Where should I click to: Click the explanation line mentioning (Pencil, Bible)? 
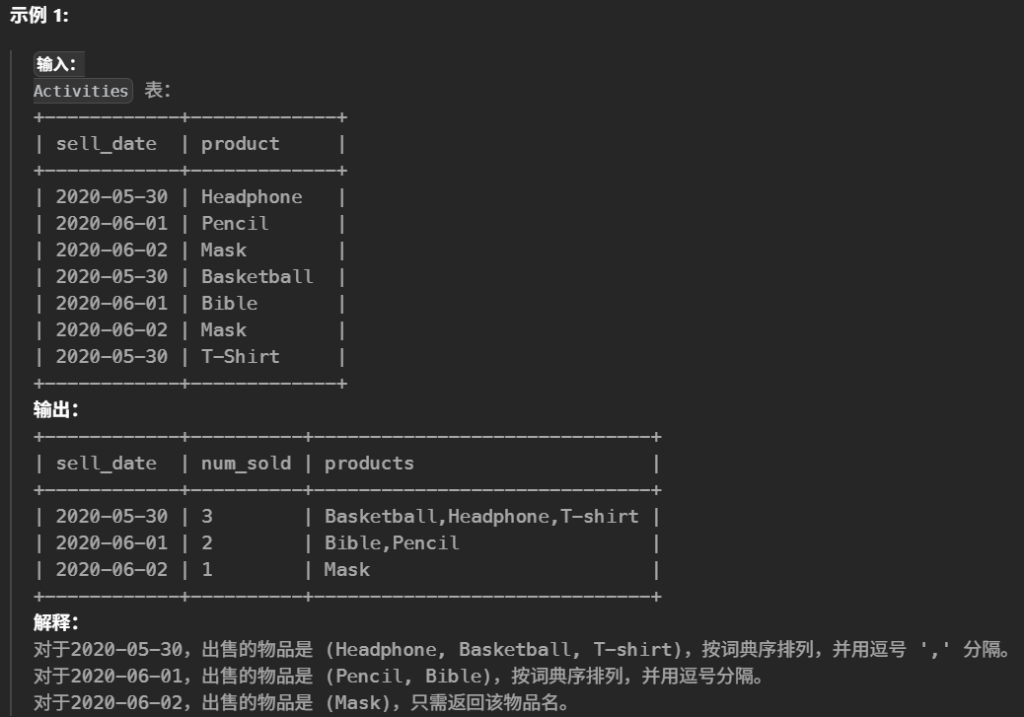pos(398,677)
